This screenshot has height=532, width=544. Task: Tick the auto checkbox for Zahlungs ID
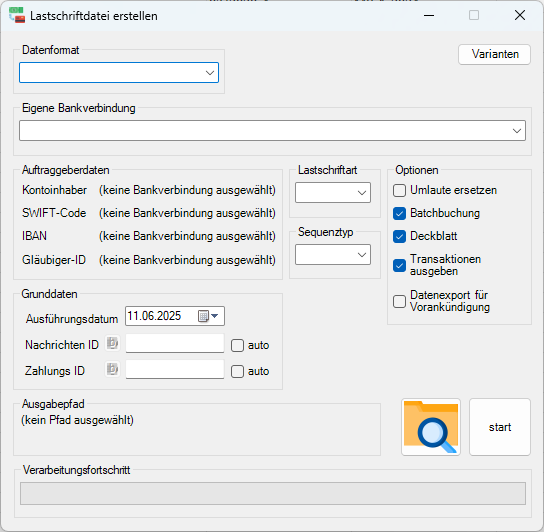click(x=237, y=371)
